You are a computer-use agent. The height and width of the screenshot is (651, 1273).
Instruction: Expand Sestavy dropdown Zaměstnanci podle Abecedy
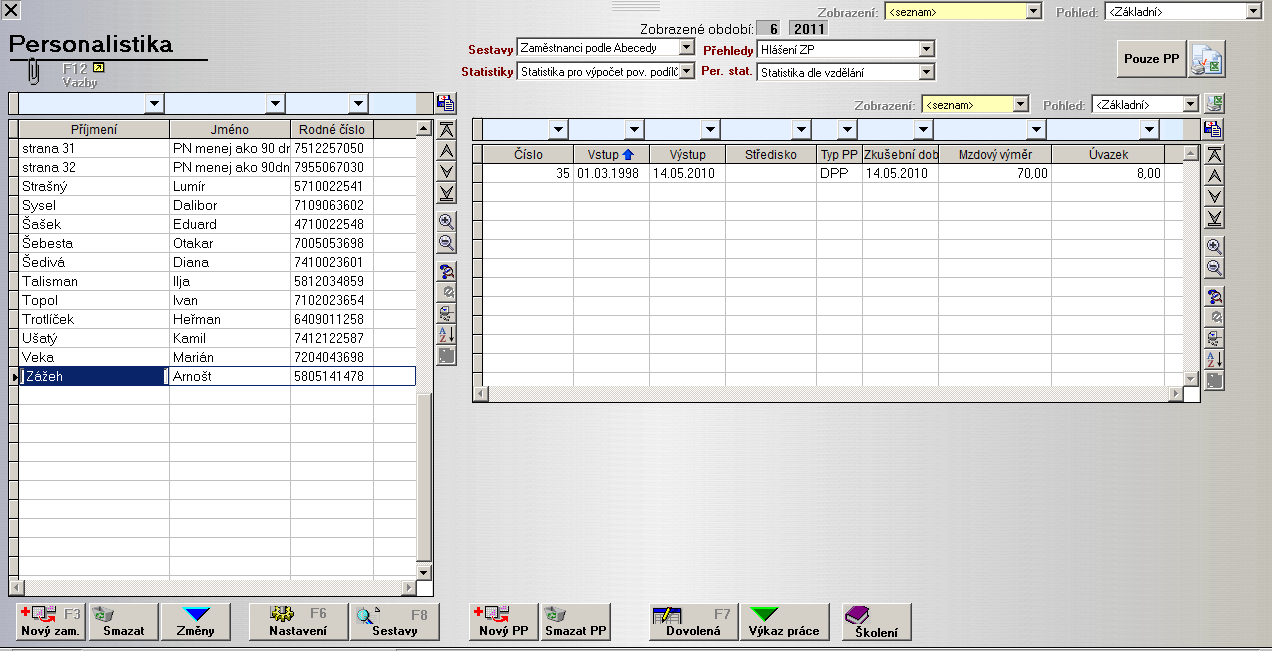coord(686,48)
